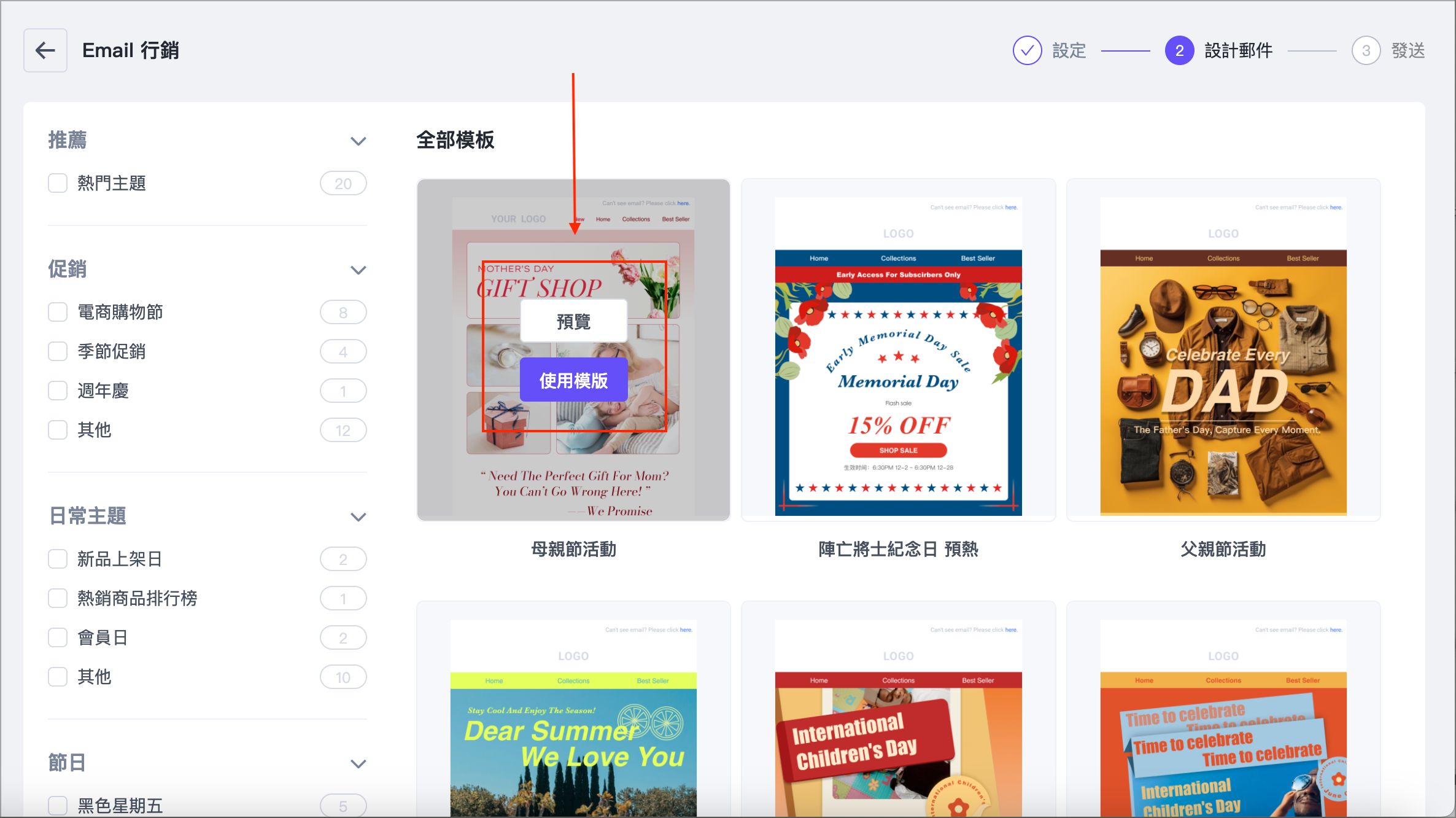
Task: Click the back arrow button
Action: tap(45, 50)
